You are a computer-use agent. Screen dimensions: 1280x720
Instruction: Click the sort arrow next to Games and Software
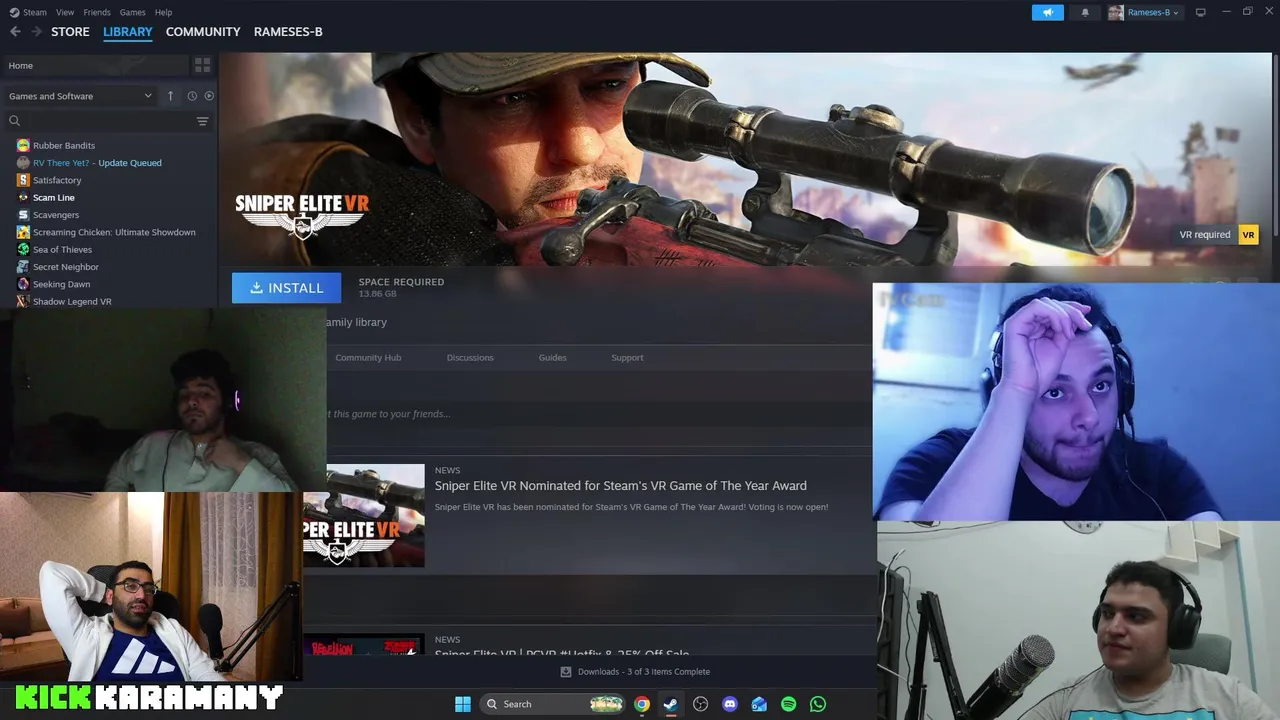pos(170,96)
